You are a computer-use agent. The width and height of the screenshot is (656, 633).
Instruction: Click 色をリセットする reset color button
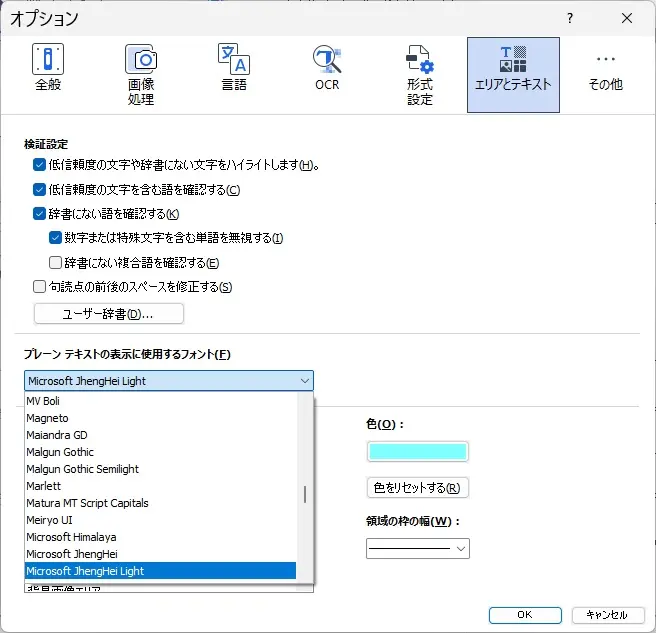click(418, 488)
